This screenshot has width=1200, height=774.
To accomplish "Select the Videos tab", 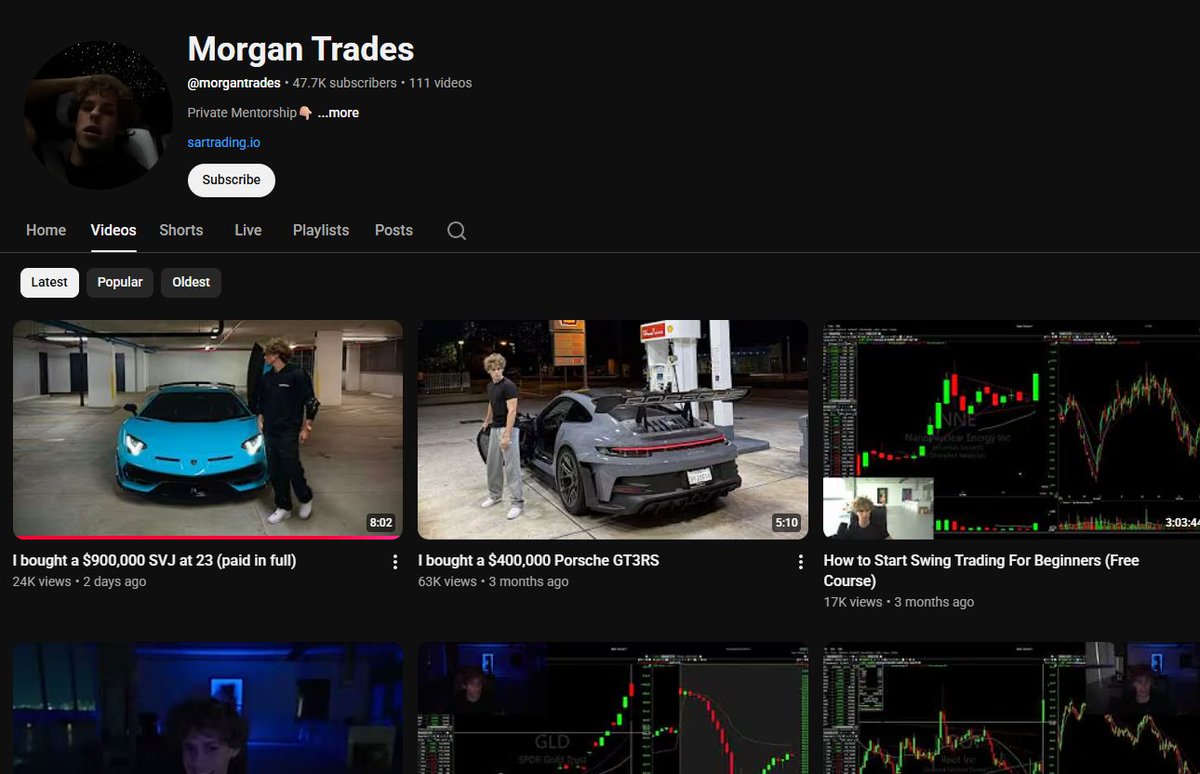I will [x=113, y=230].
